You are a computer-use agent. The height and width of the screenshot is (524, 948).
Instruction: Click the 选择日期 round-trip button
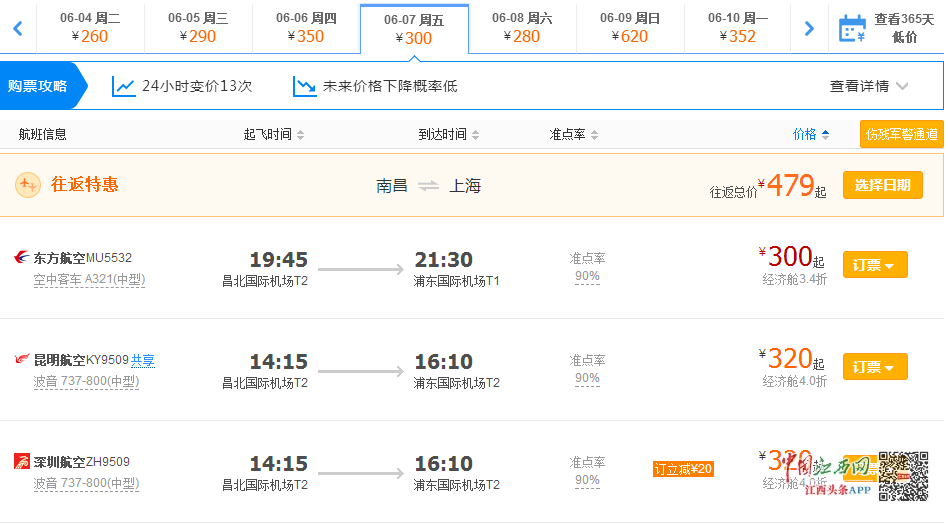(x=882, y=185)
